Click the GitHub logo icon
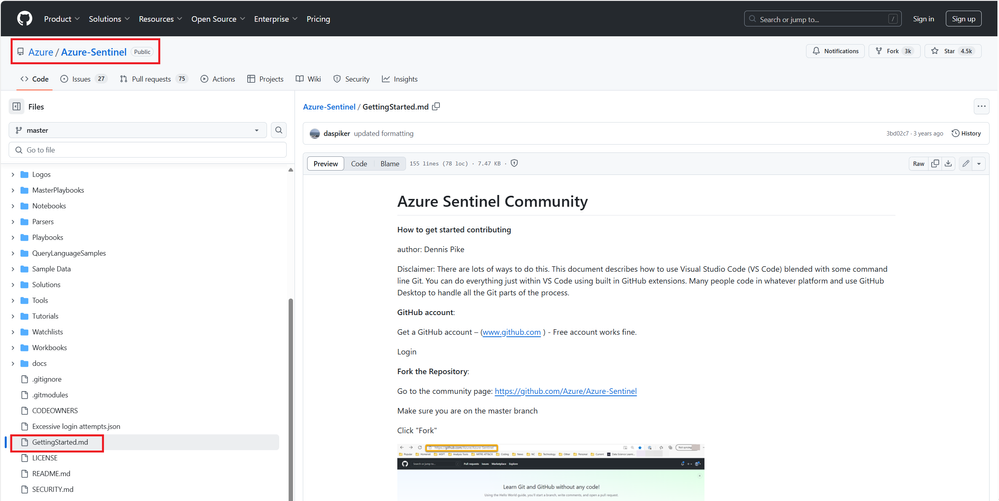Viewport: 999px width, 501px height. [x=25, y=18]
